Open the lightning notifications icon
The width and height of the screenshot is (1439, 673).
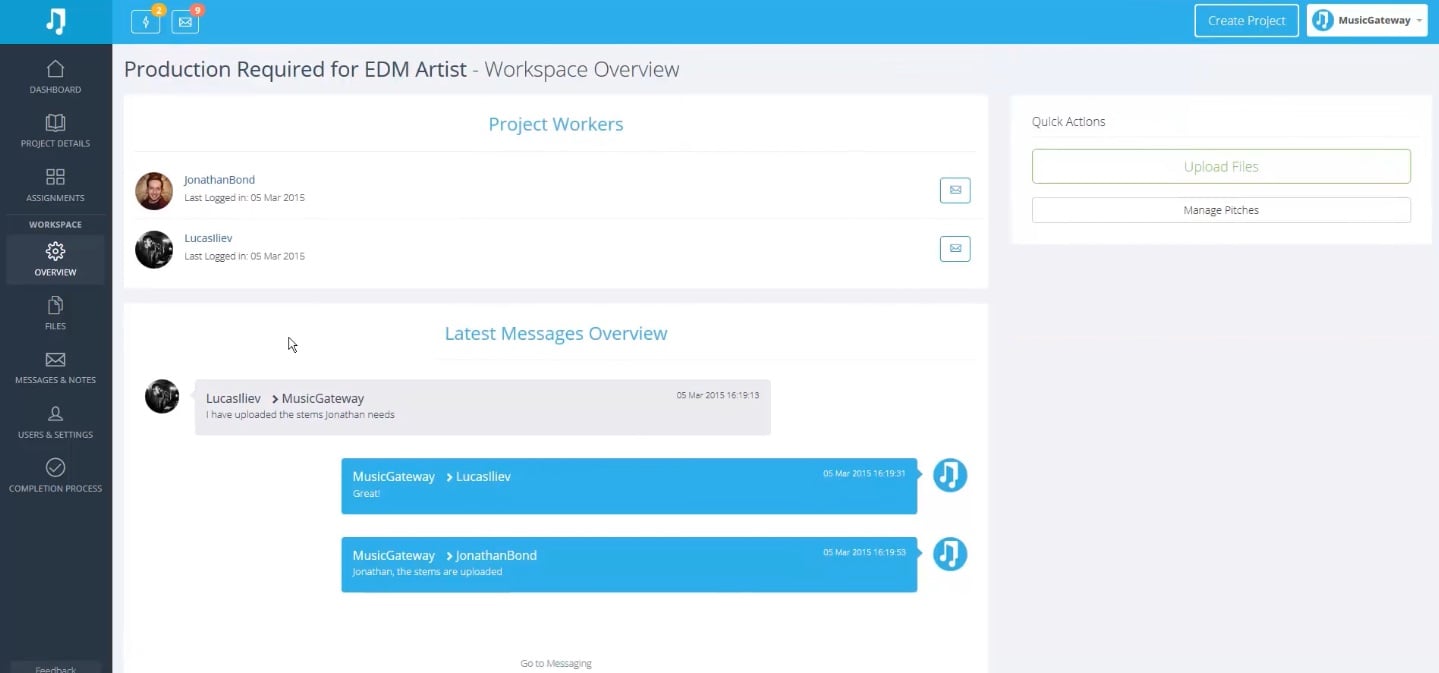click(x=145, y=21)
